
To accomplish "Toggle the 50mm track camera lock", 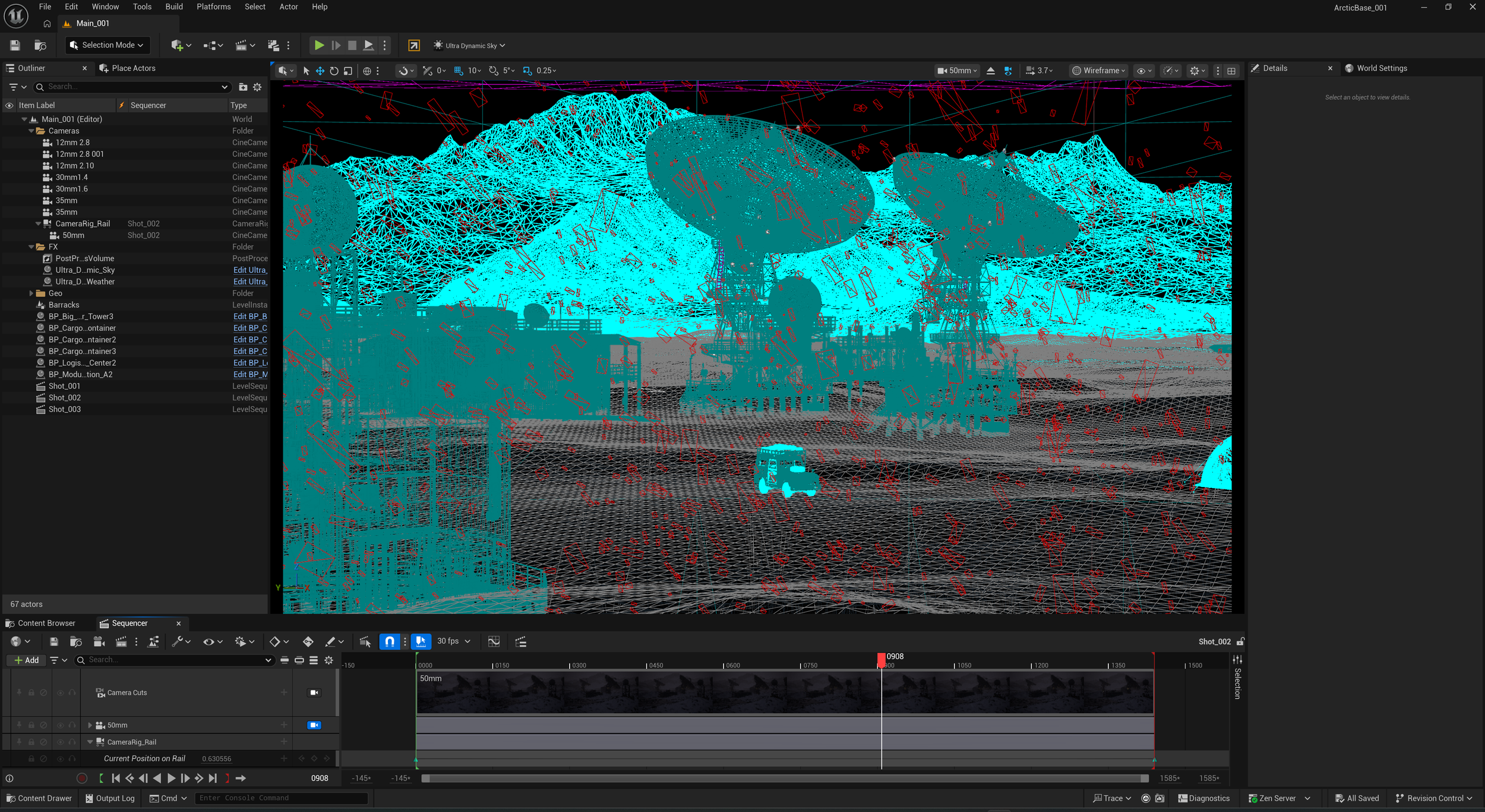I will 314,725.
